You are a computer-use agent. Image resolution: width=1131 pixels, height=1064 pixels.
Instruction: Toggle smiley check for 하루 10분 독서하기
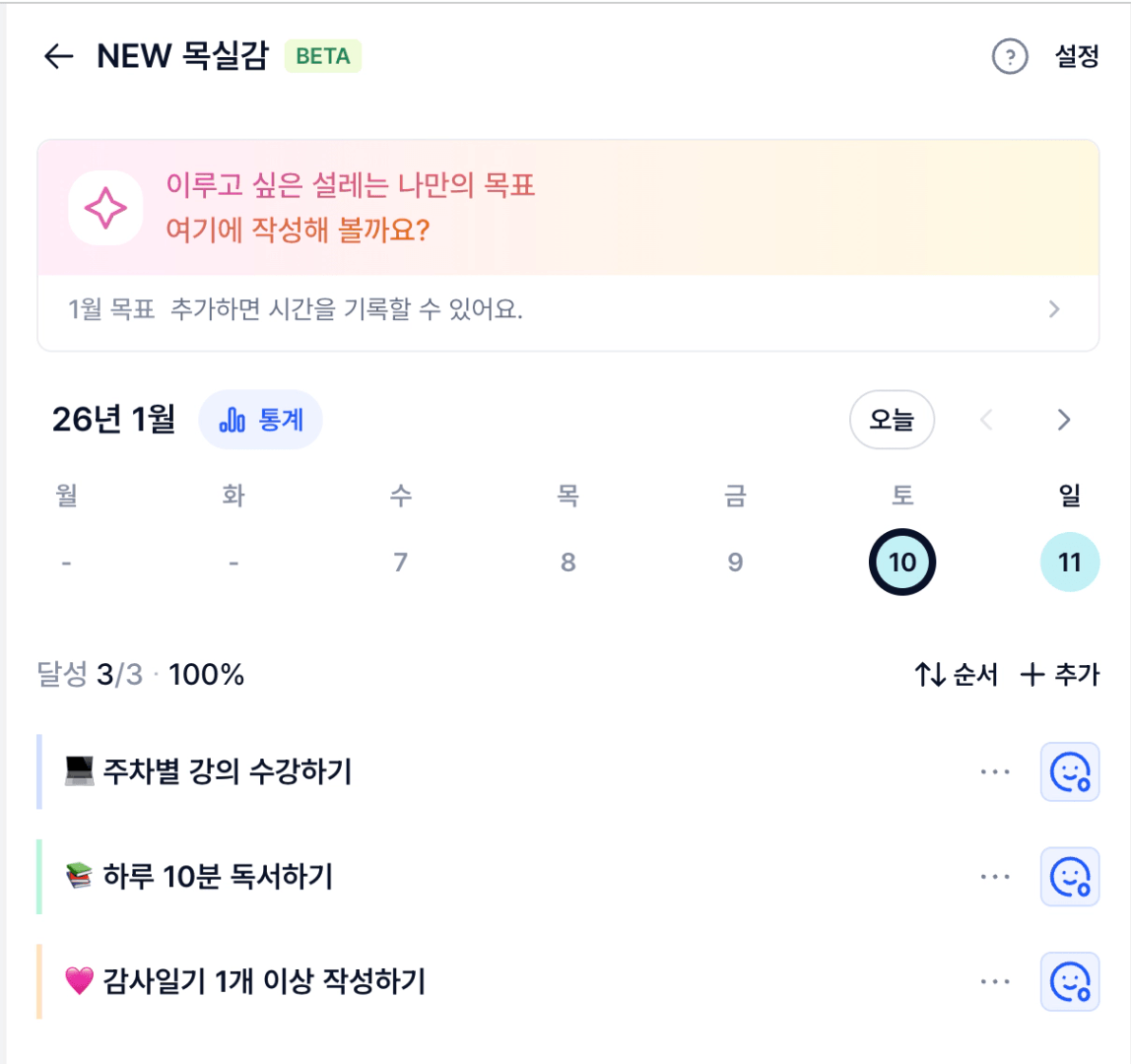click(1069, 876)
